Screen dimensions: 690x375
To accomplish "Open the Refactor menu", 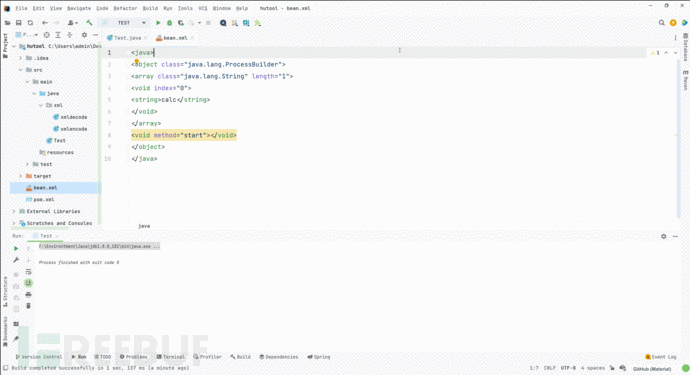I will pyautogui.click(x=125, y=8).
